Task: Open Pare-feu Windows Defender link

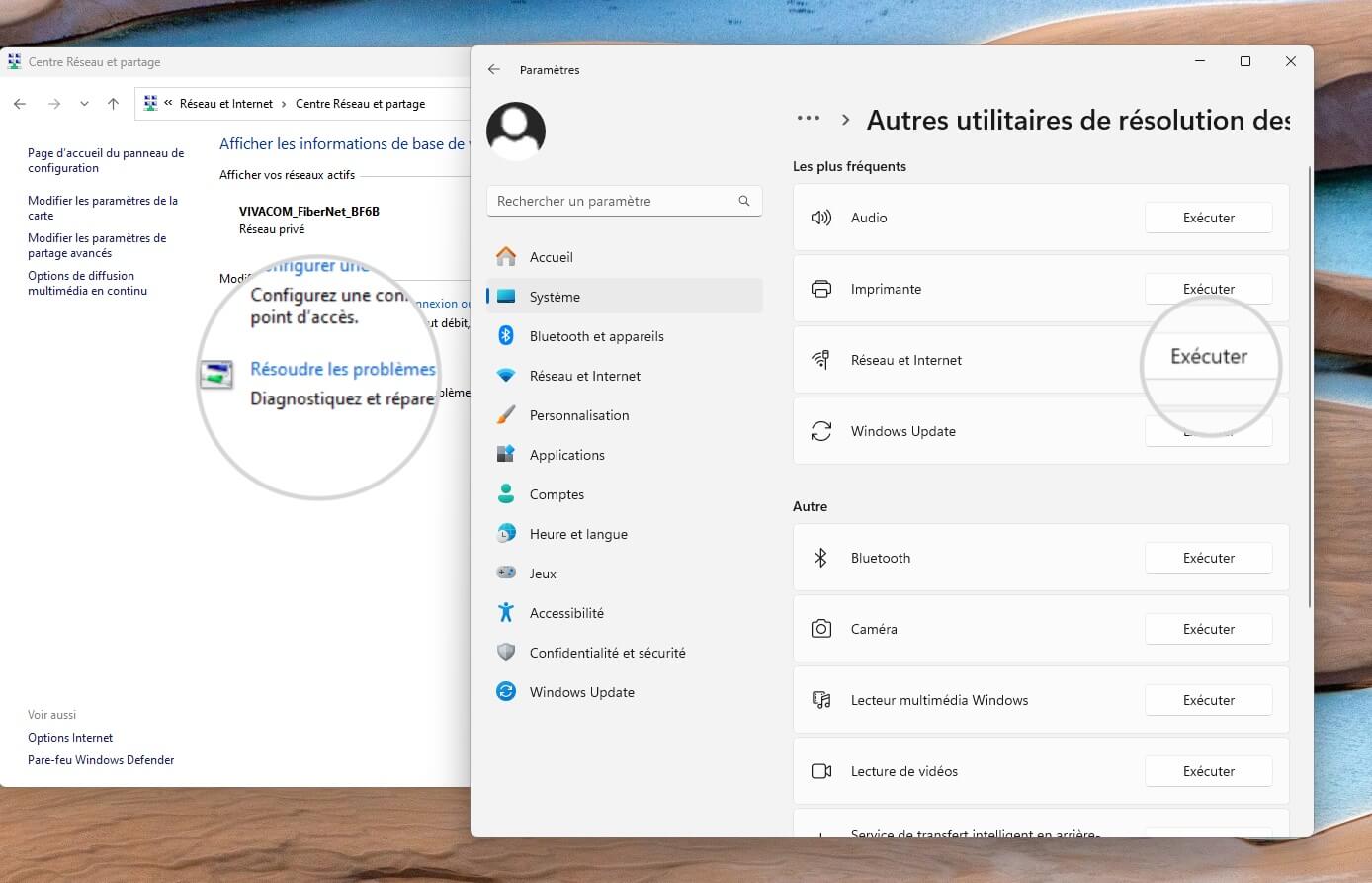Action: pos(101,760)
